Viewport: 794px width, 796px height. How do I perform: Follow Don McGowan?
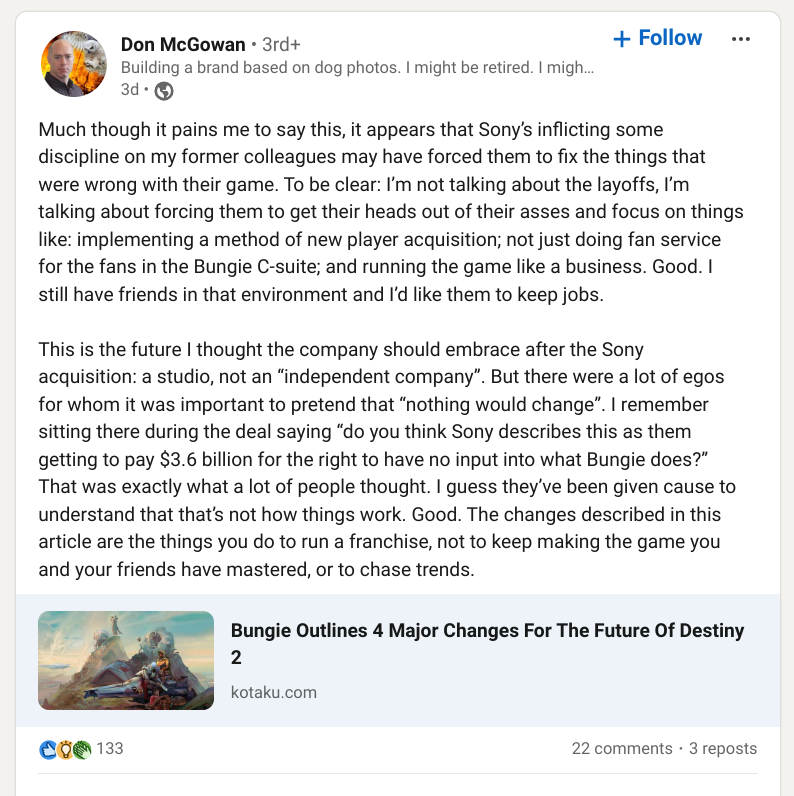658,38
